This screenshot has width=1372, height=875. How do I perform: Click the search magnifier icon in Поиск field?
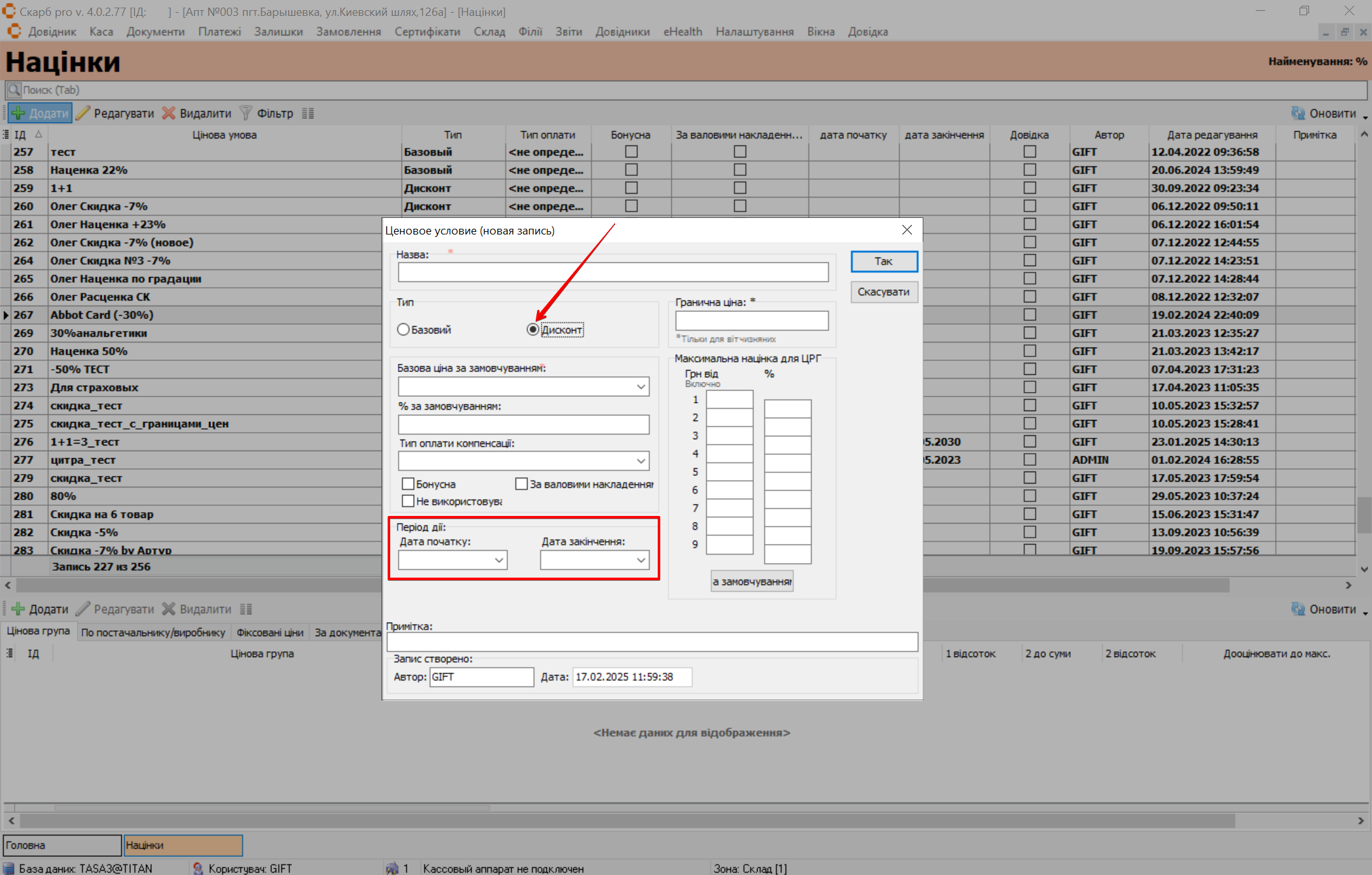(x=14, y=90)
